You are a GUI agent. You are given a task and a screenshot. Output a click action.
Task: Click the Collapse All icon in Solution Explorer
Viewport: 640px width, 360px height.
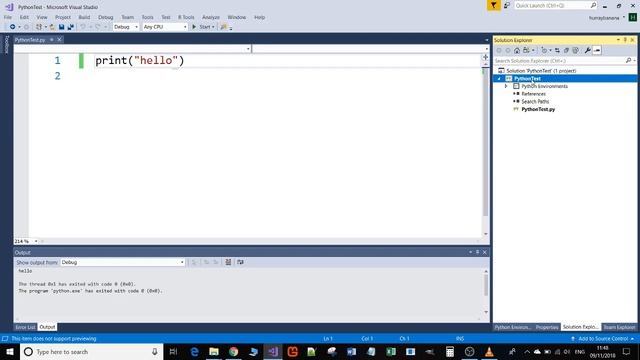566,50
